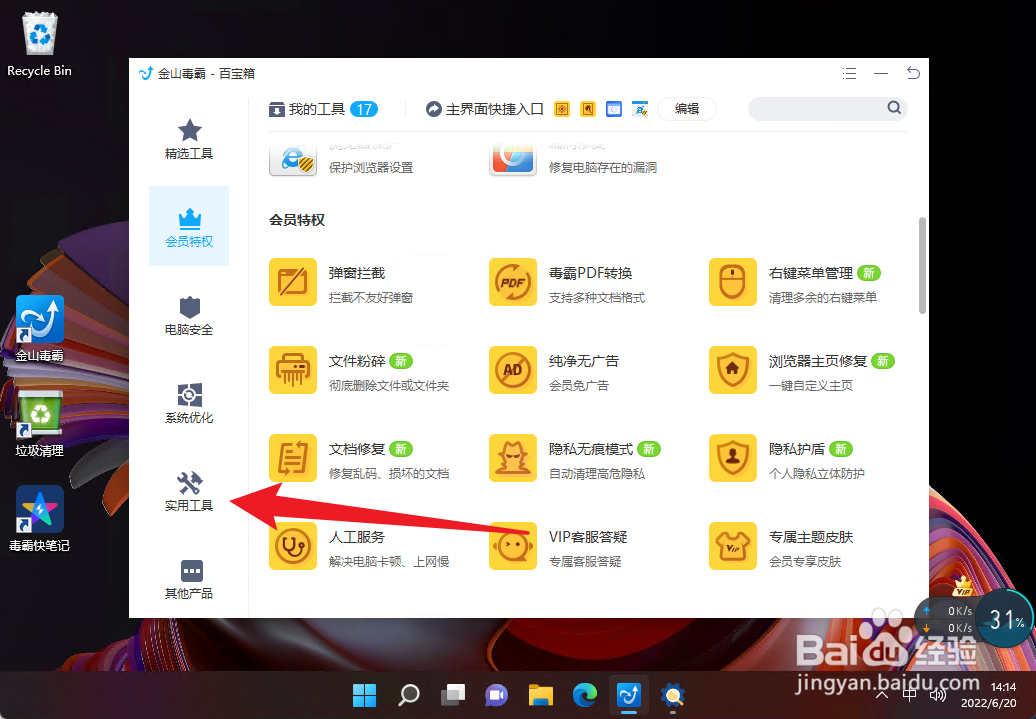
Task: Open the 纯净无广告 AD icon
Action: tap(513, 370)
